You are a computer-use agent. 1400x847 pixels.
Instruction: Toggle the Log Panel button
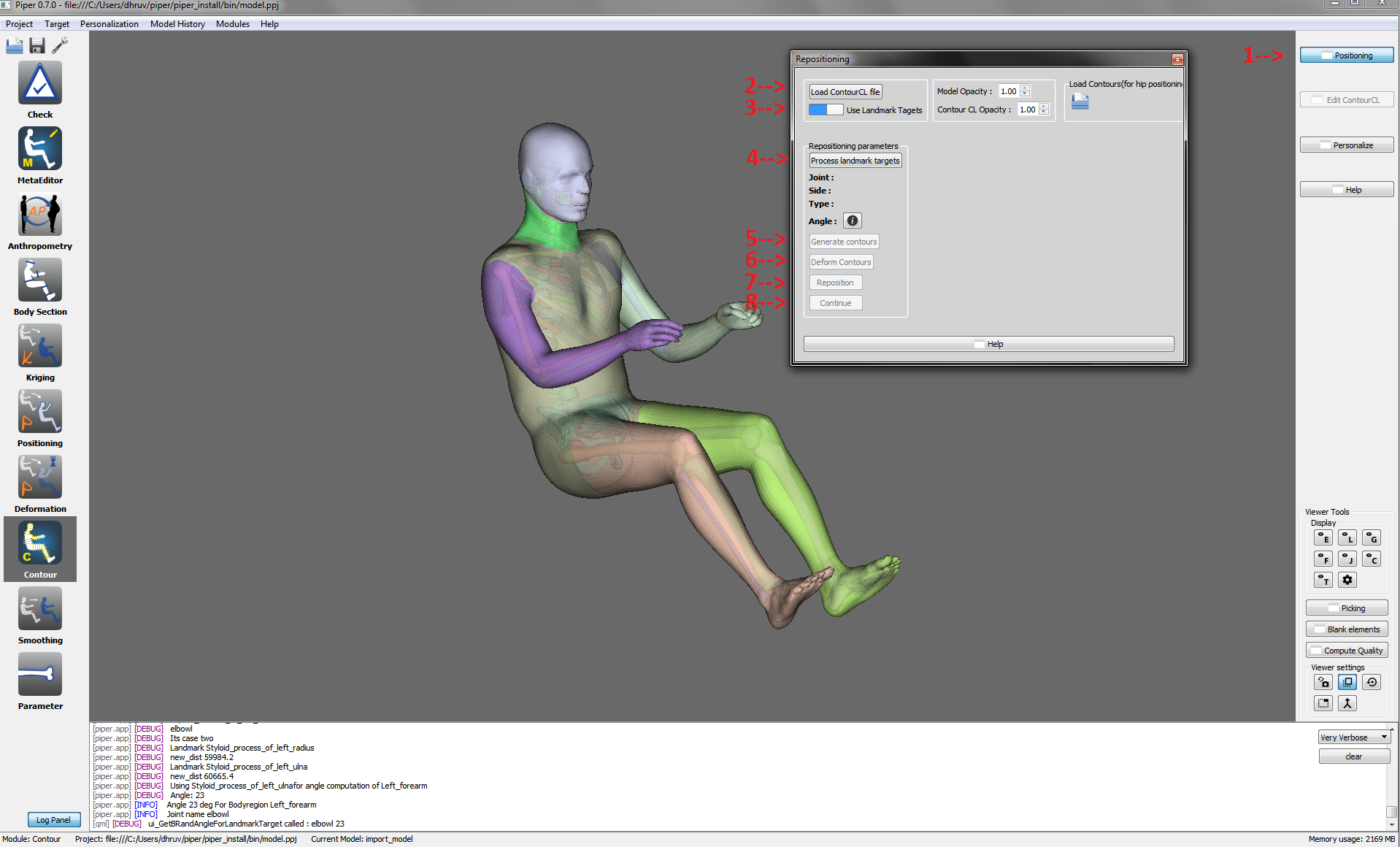click(x=54, y=820)
